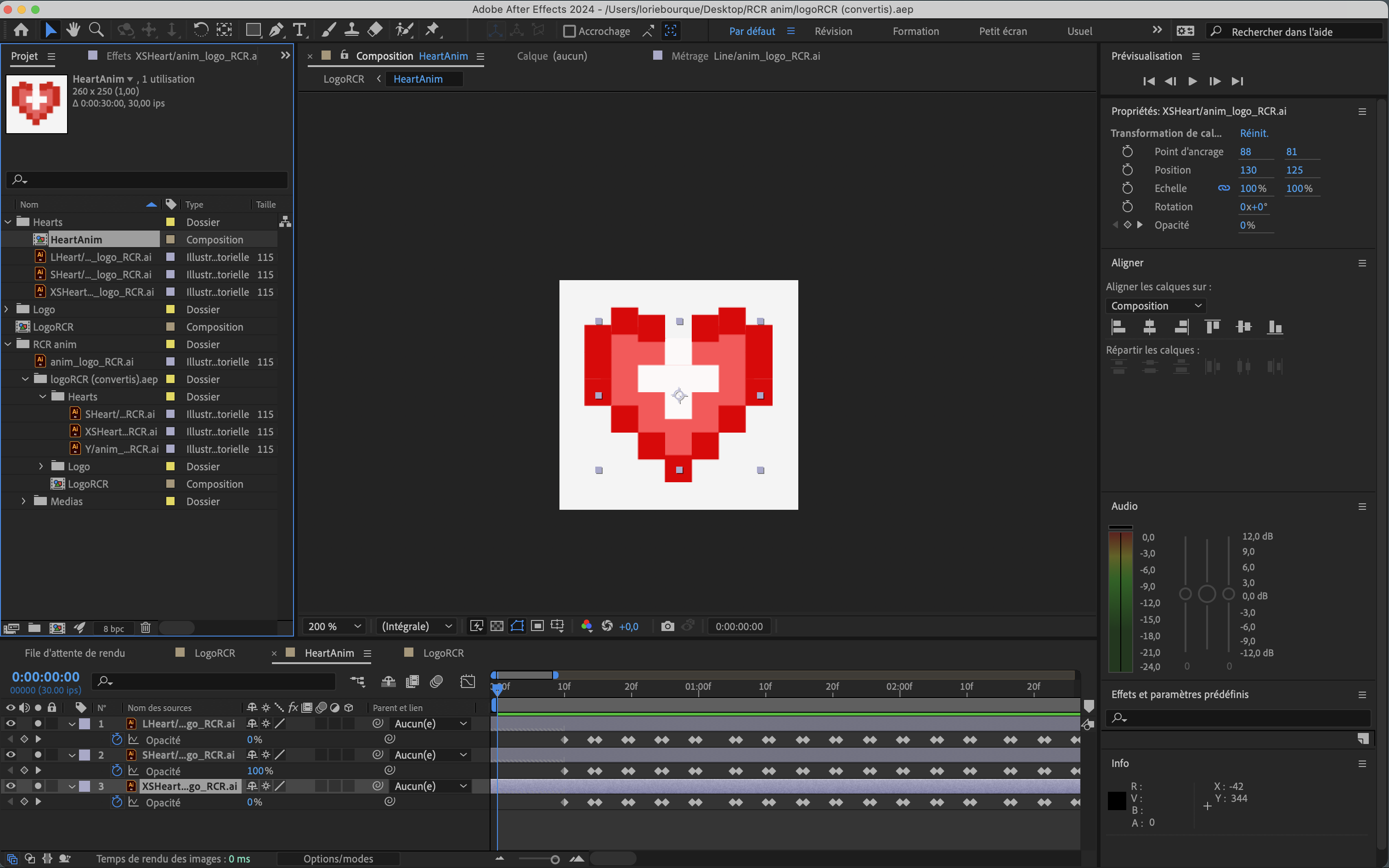The width and height of the screenshot is (1389, 868).
Task: Enable motion blur switch in timeline header
Action: [435, 682]
